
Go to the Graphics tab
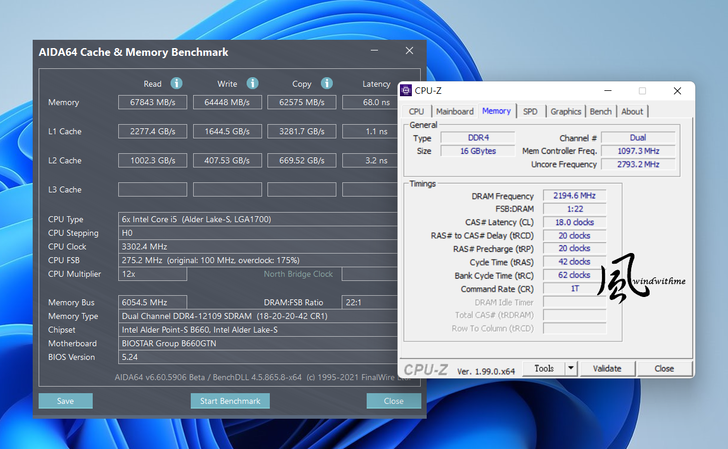pos(565,111)
